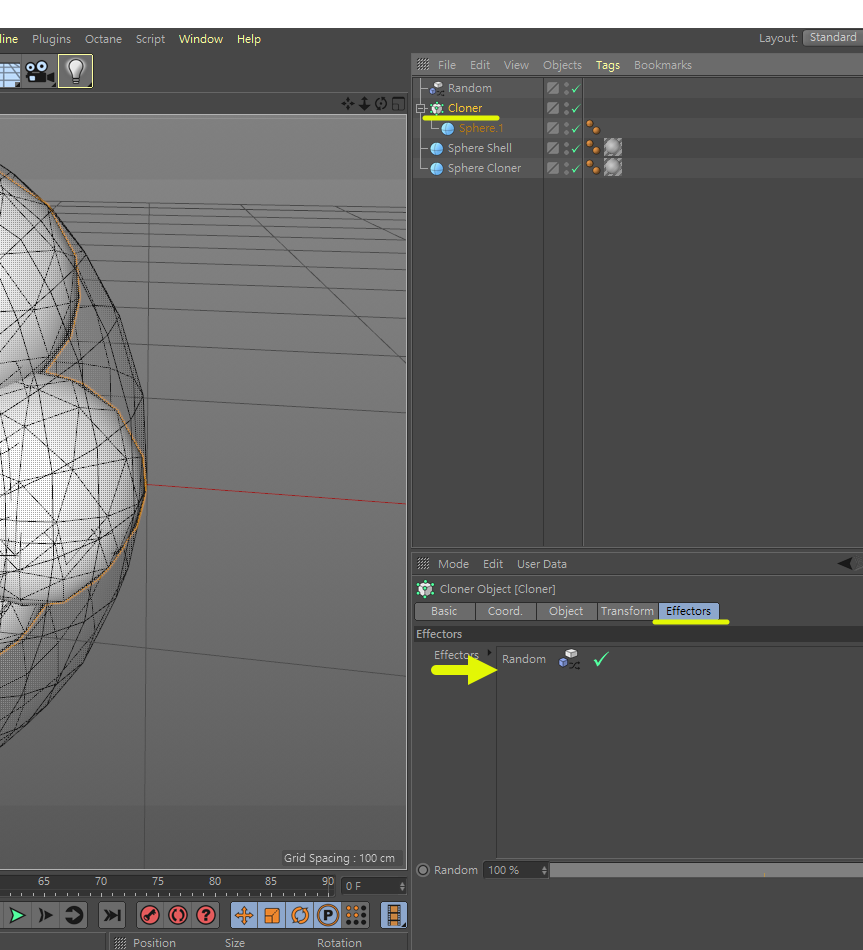The height and width of the screenshot is (950, 863).
Task: Add a Light object from the toolbar
Action: pos(76,71)
